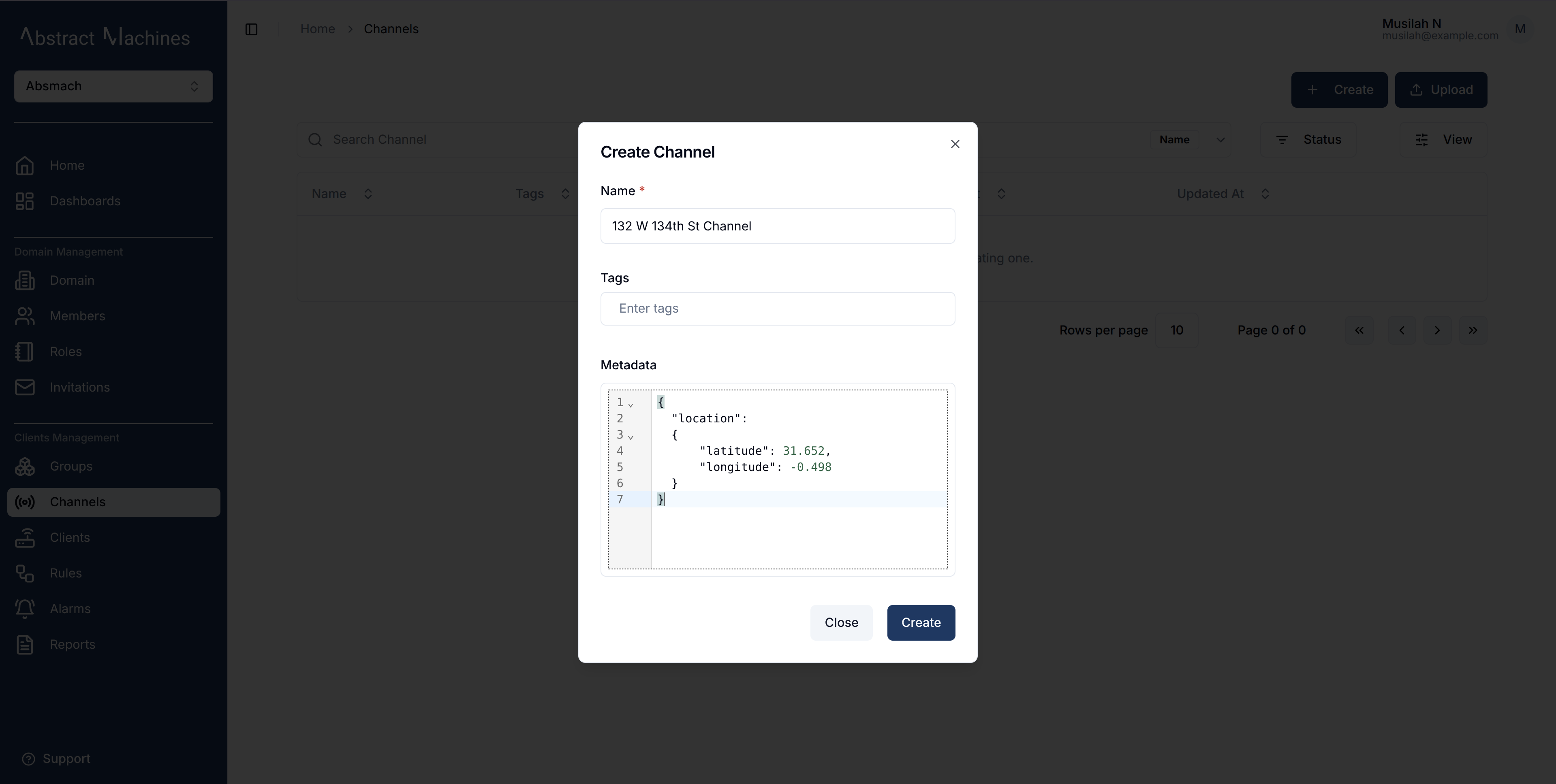Open Domain in the sidebar
The height and width of the screenshot is (784, 1556).
coord(113,281)
